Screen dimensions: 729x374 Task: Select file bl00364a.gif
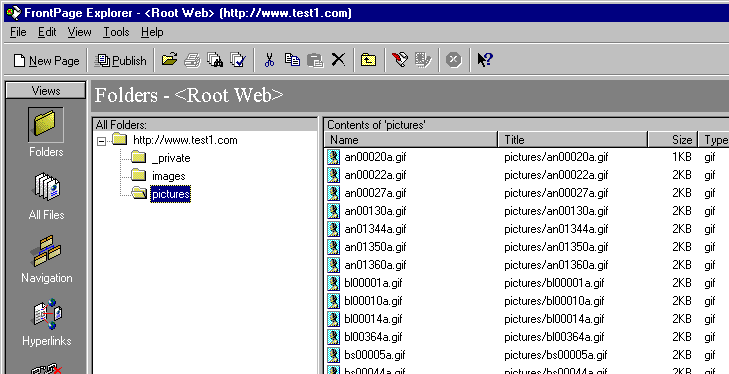[373, 337]
